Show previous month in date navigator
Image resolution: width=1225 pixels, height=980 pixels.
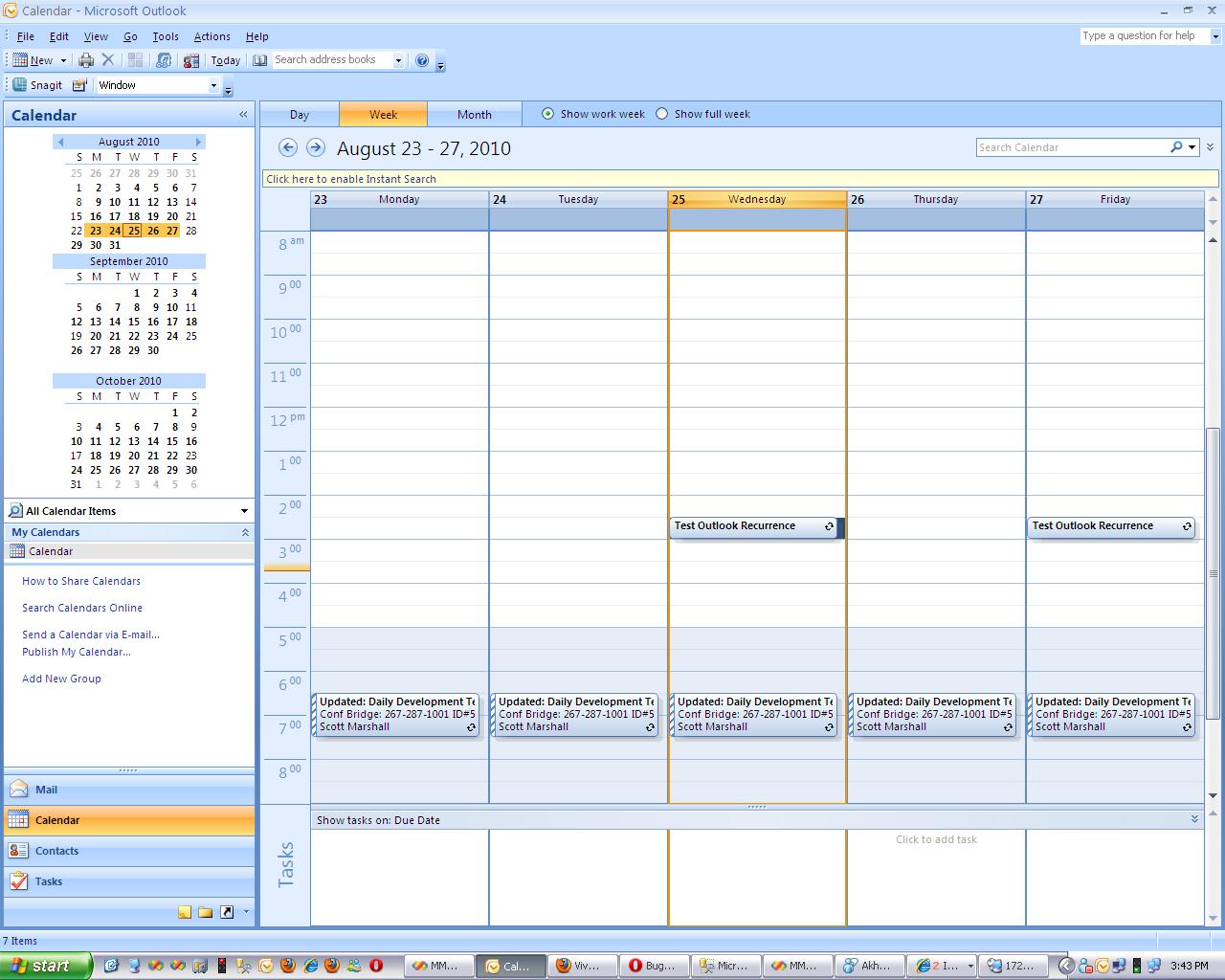tap(60, 142)
